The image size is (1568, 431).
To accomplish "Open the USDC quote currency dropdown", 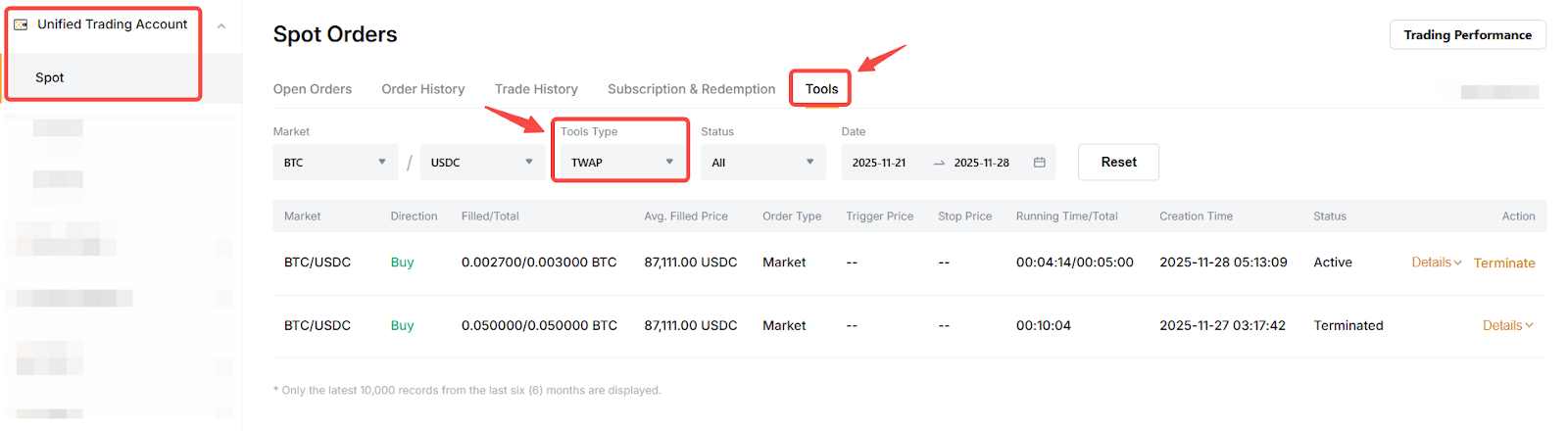I will pyautogui.click(x=482, y=163).
